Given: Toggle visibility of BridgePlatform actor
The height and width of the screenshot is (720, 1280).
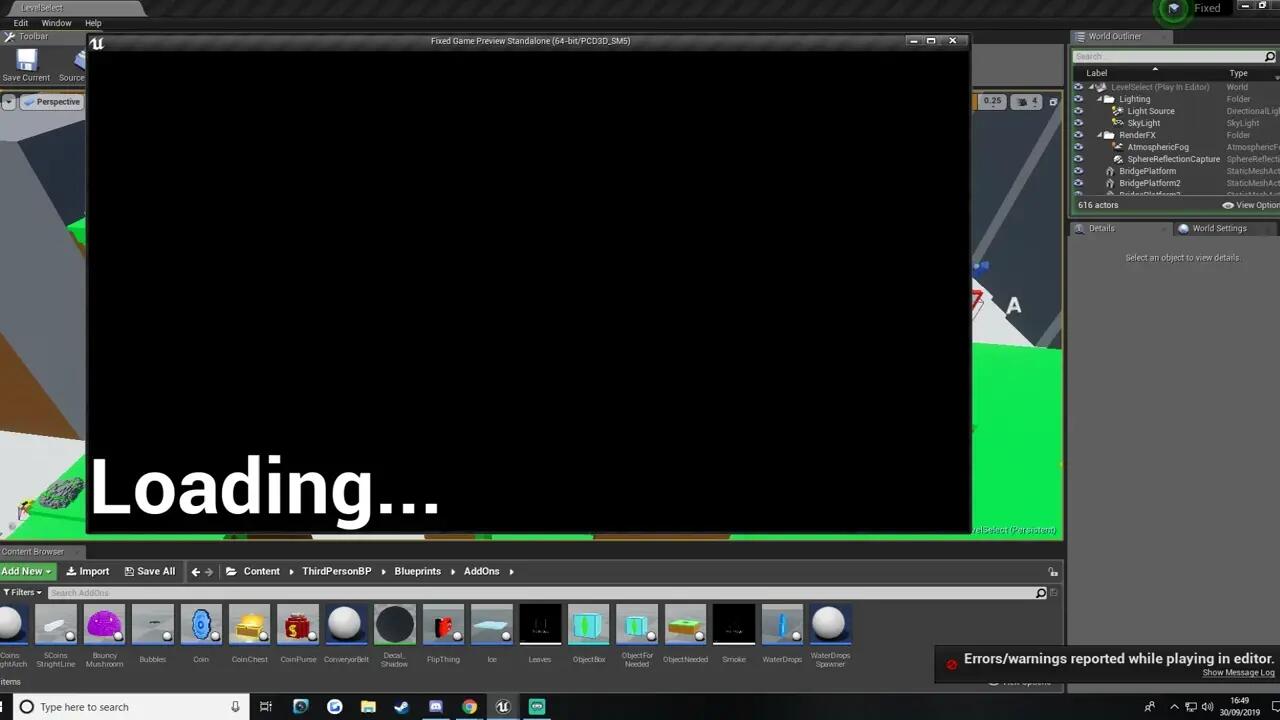Looking at the screenshot, I should tap(1078, 171).
